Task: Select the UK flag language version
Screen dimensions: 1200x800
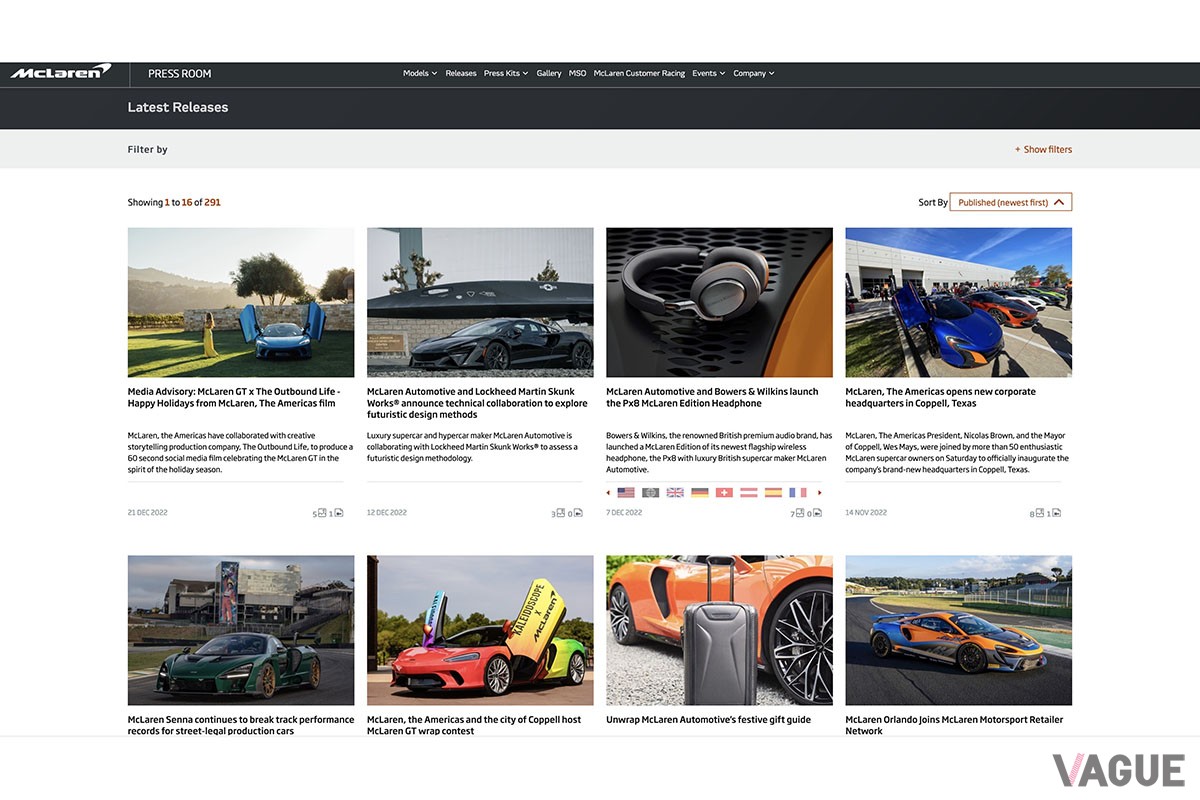Action: 675,493
